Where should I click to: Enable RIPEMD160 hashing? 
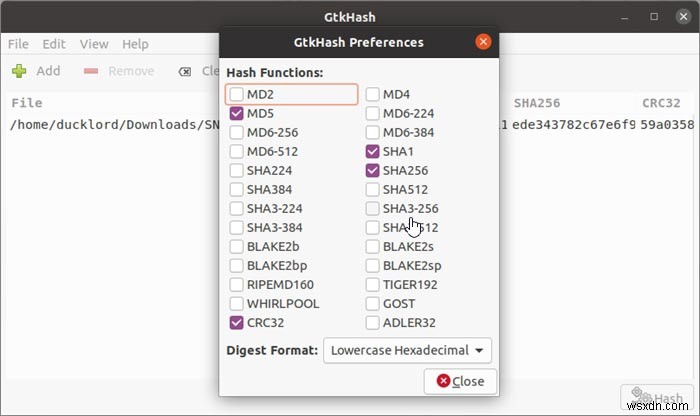(236, 284)
